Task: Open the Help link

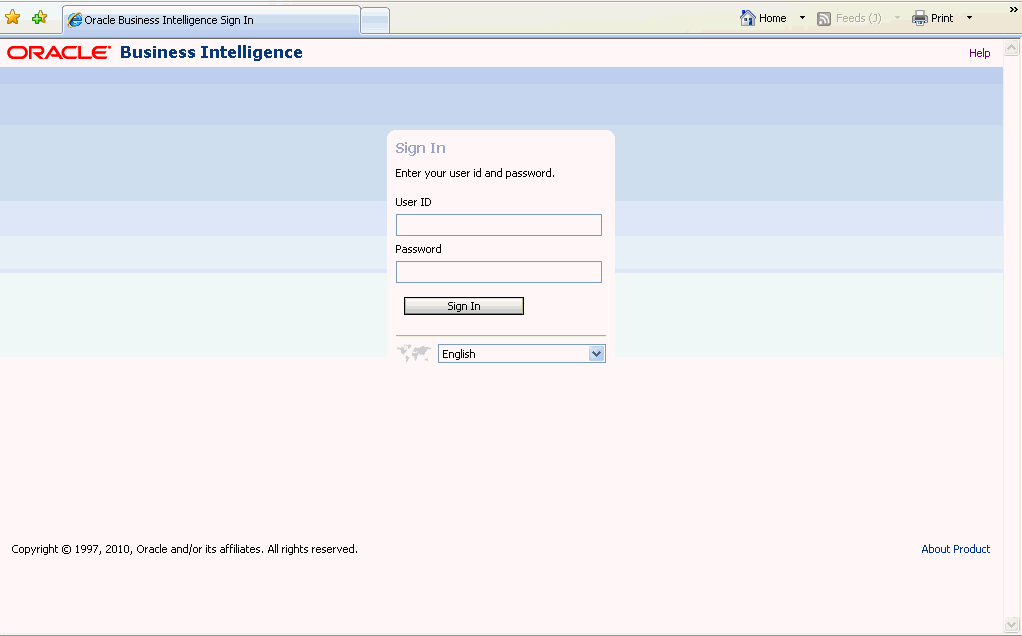Action: pyautogui.click(x=979, y=53)
